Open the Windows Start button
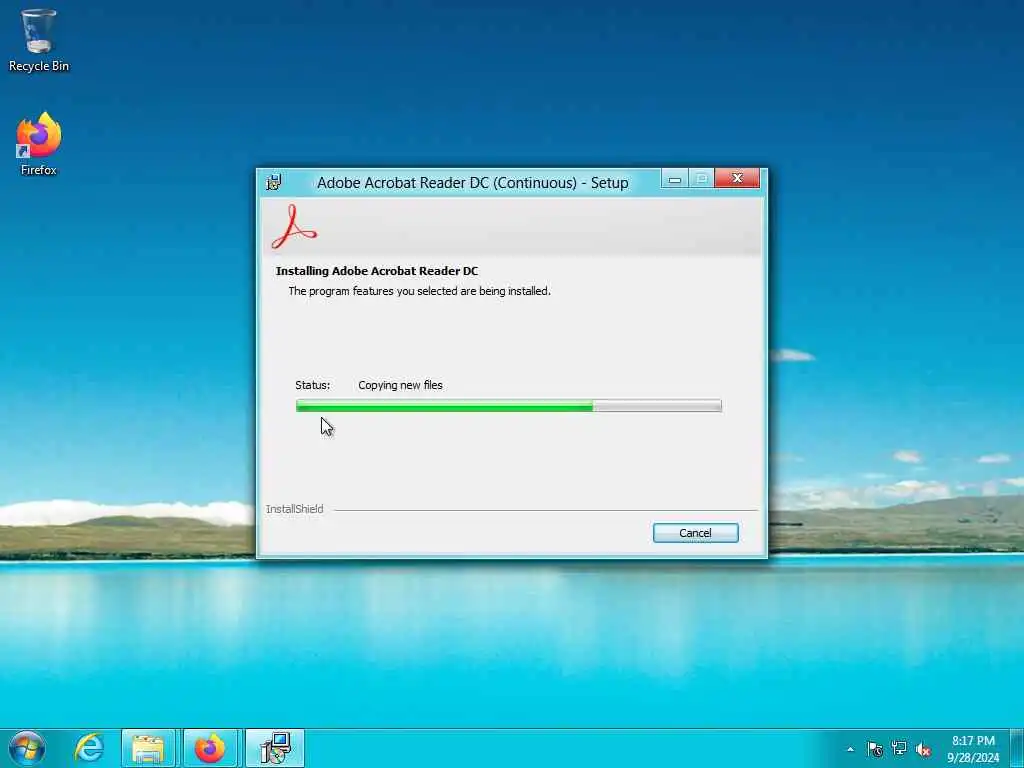This screenshot has height=768, width=1024. coord(27,748)
